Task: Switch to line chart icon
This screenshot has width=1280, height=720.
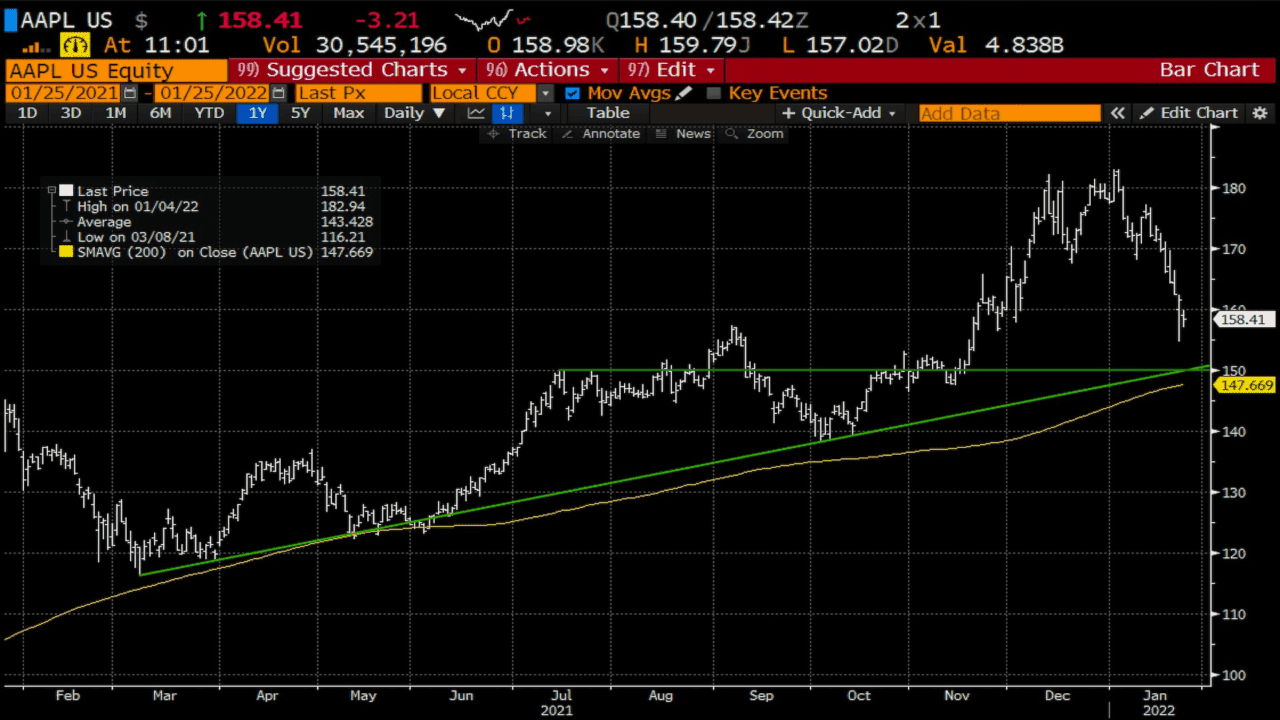Action: [x=476, y=113]
